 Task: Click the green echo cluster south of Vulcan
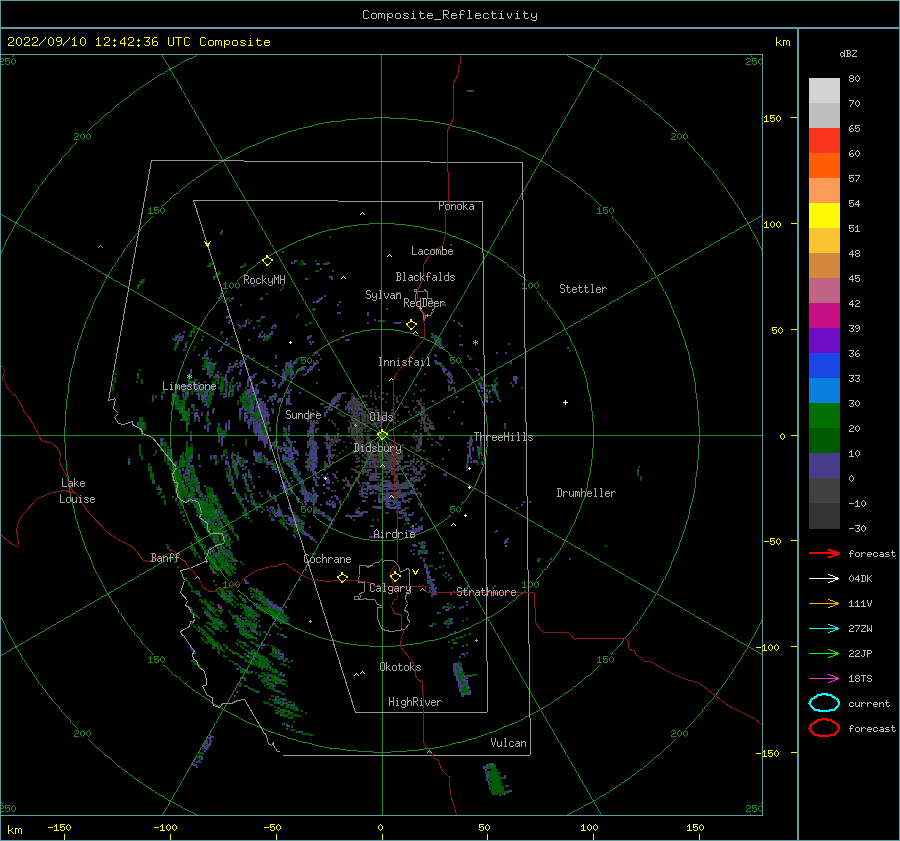click(x=497, y=779)
